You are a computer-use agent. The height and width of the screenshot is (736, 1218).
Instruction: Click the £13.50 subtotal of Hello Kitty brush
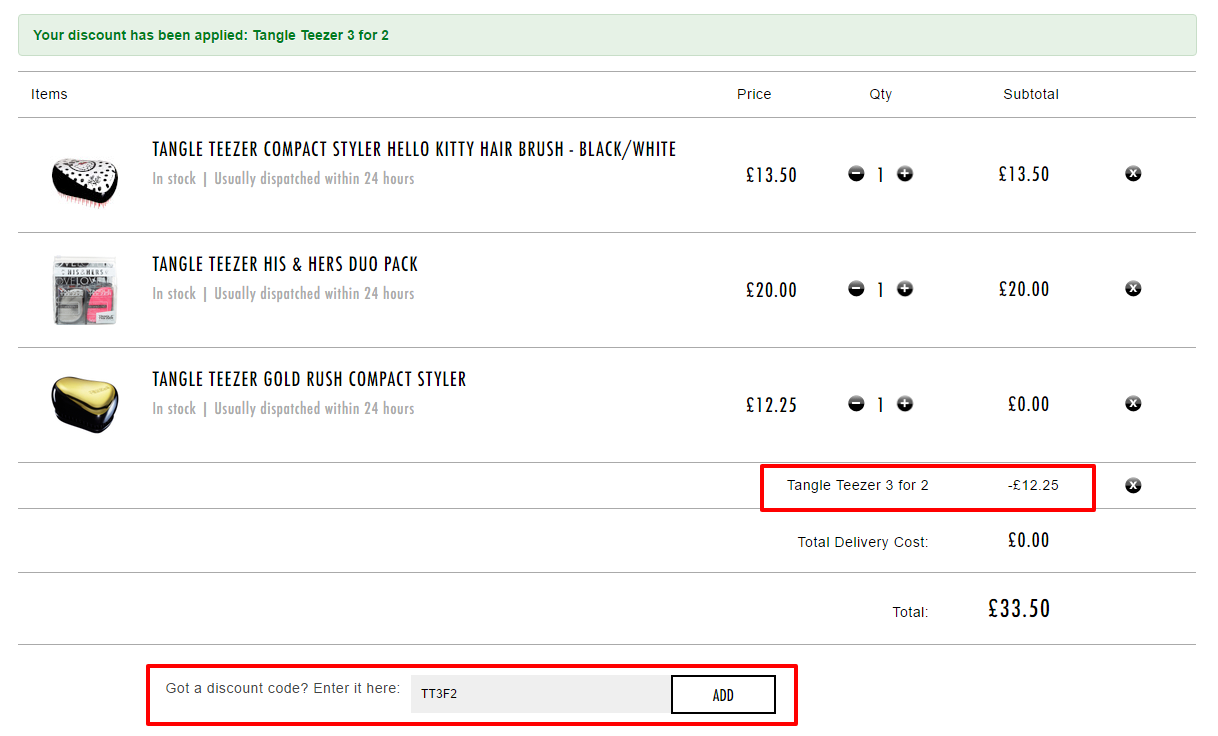click(1024, 175)
